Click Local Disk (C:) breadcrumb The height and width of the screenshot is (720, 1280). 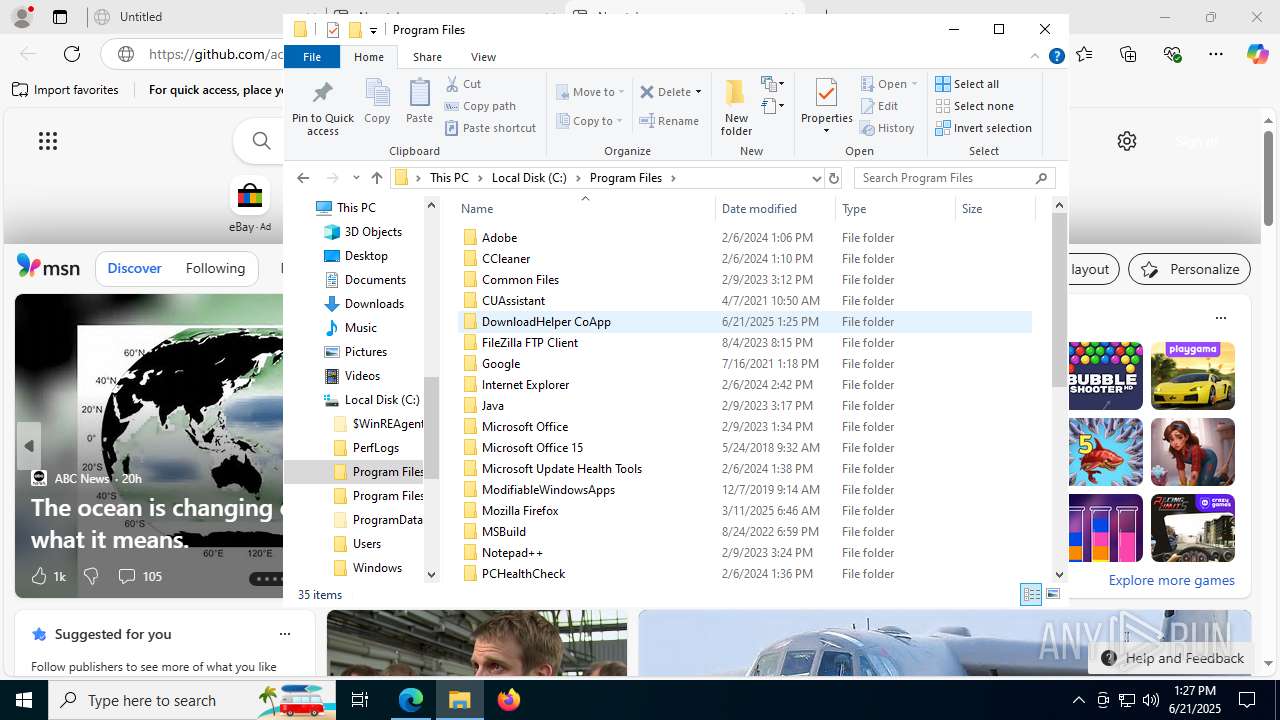point(529,178)
